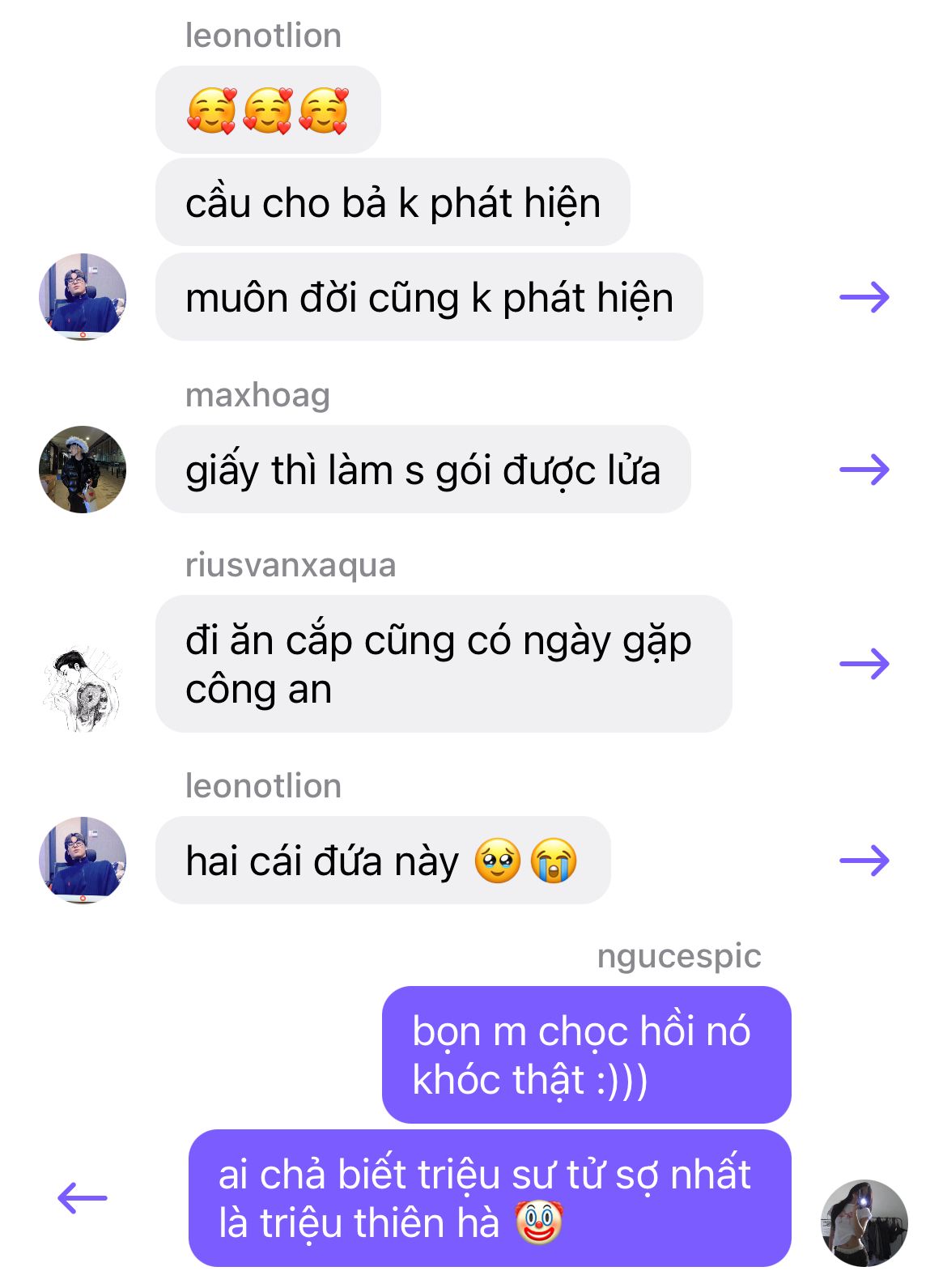
Task: Tap the left arrow beside the last purple message
Action: [x=83, y=1197]
